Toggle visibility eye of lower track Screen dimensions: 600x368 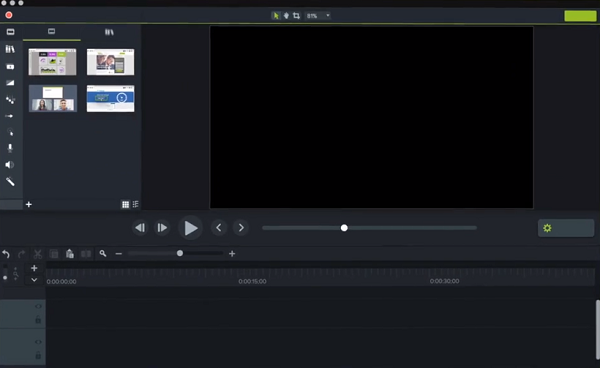[38, 342]
